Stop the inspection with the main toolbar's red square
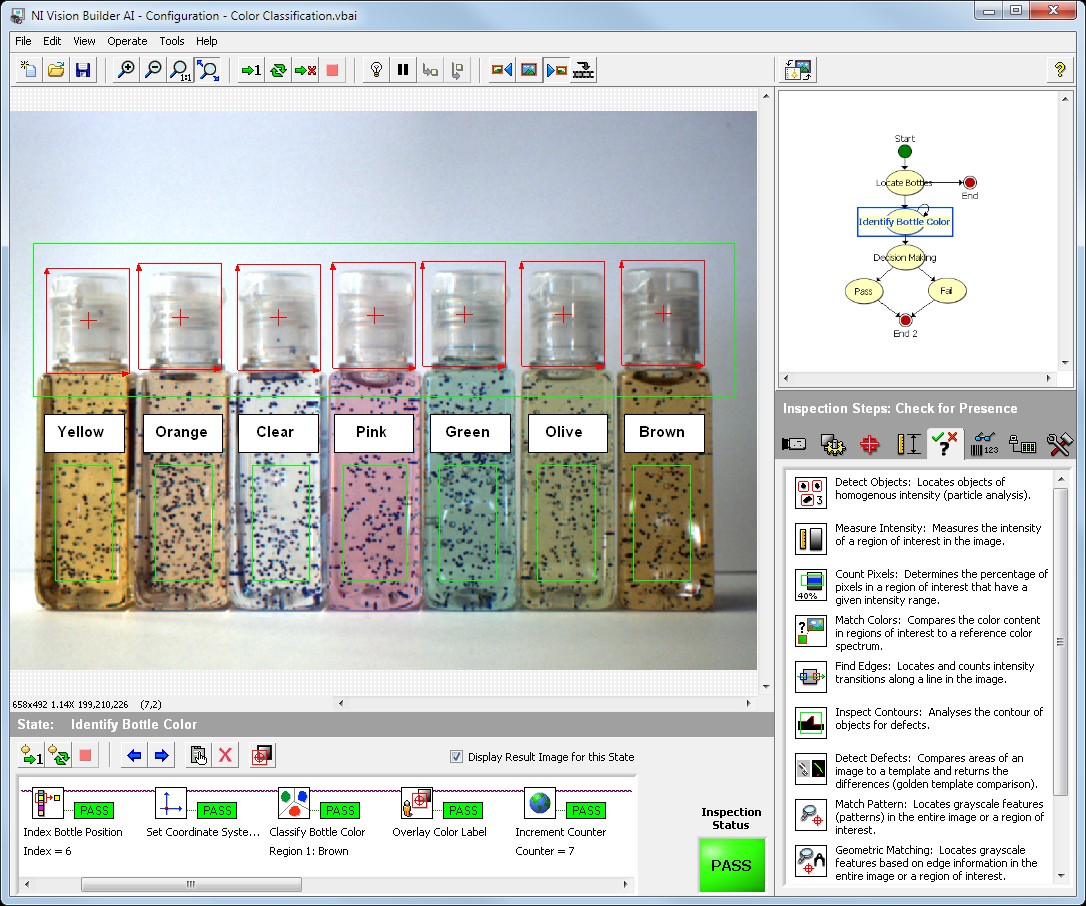This screenshot has height=906, width=1086. (332, 70)
